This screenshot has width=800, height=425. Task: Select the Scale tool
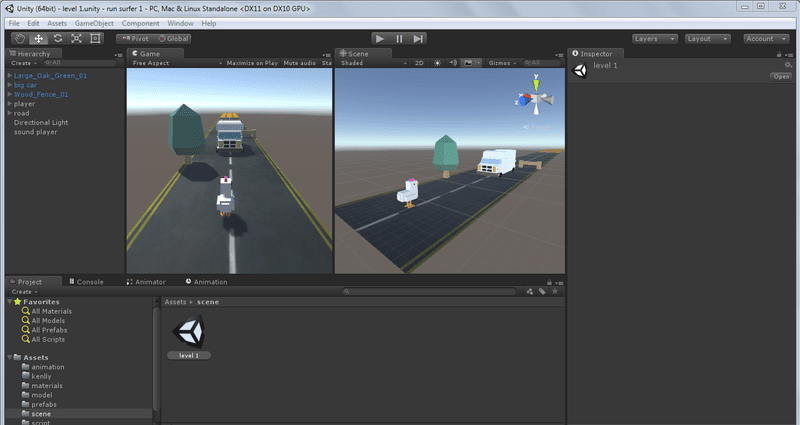(76, 38)
